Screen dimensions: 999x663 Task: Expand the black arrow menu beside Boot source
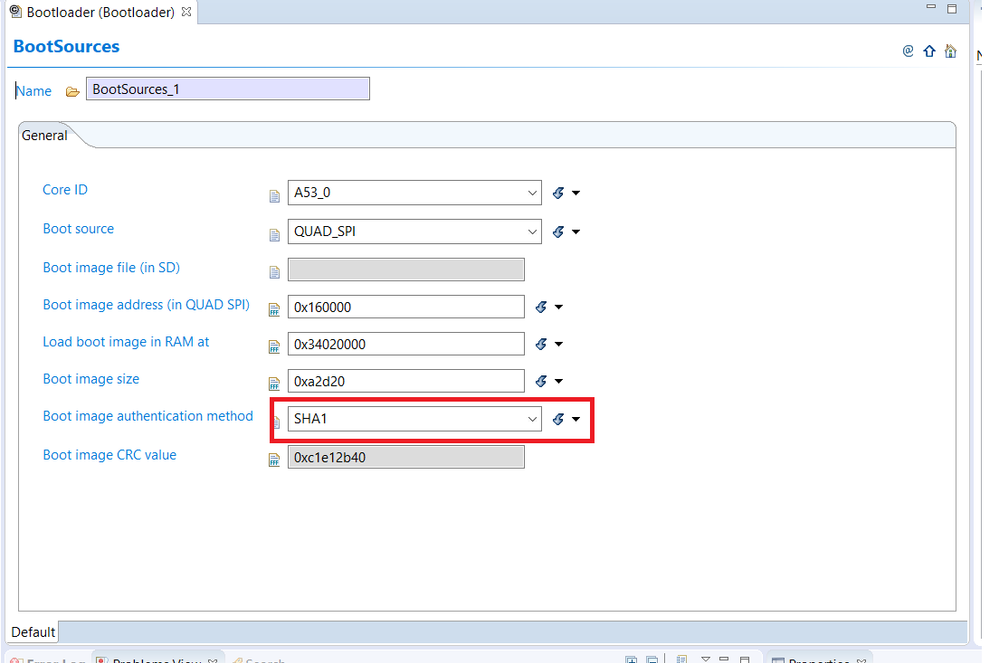(576, 232)
